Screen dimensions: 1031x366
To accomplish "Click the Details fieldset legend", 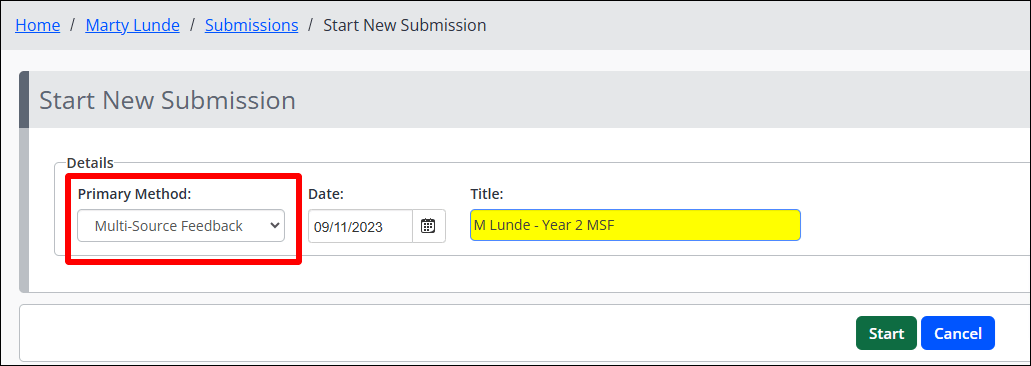I will tap(90, 163).
